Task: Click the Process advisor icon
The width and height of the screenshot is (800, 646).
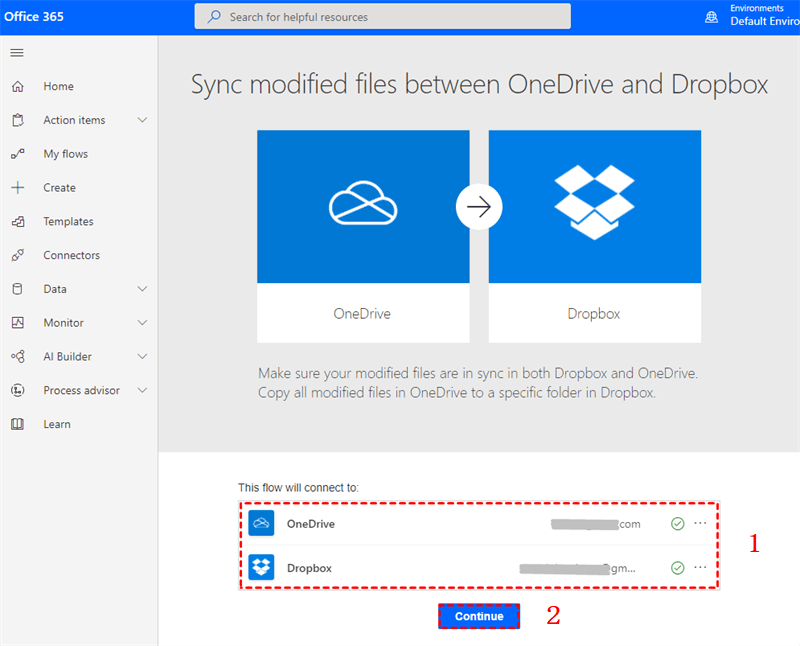Action: (18, 390)
